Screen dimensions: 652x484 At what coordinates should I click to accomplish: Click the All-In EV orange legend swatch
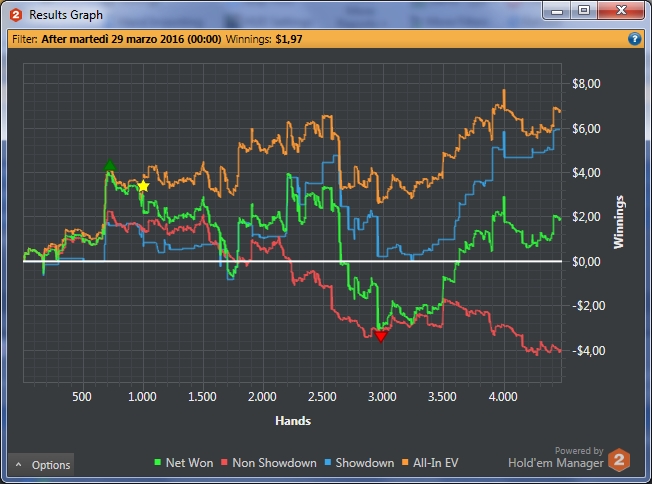tap(405, 462)
